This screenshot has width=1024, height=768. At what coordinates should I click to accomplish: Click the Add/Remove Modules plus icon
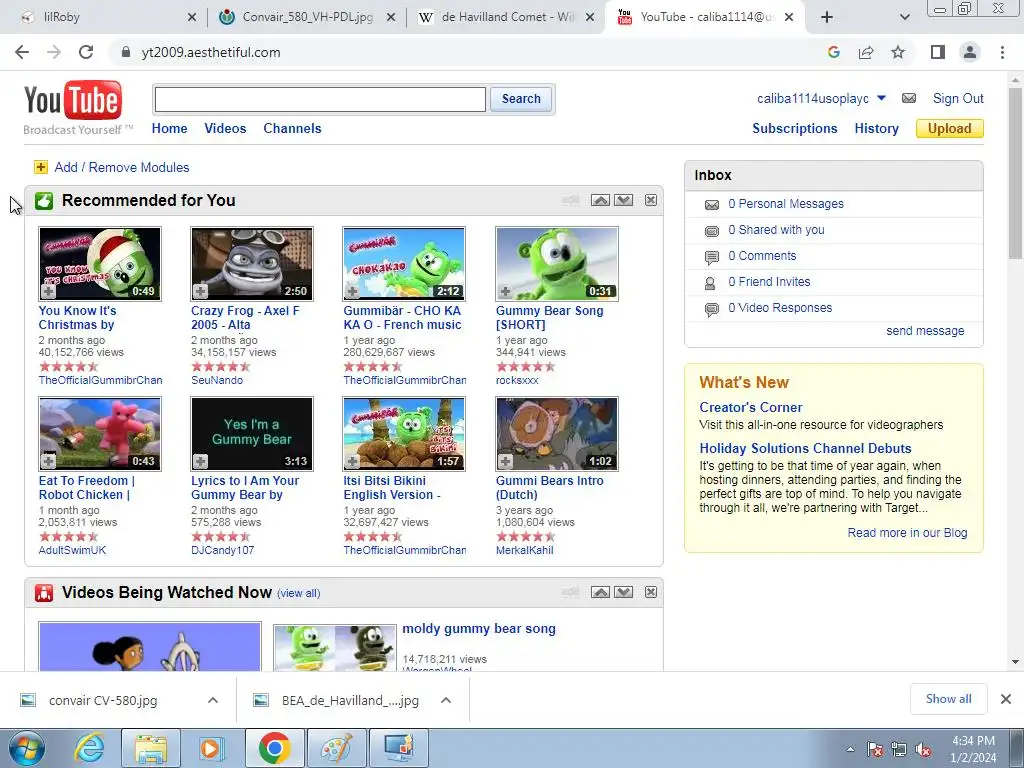pos(41,167)
